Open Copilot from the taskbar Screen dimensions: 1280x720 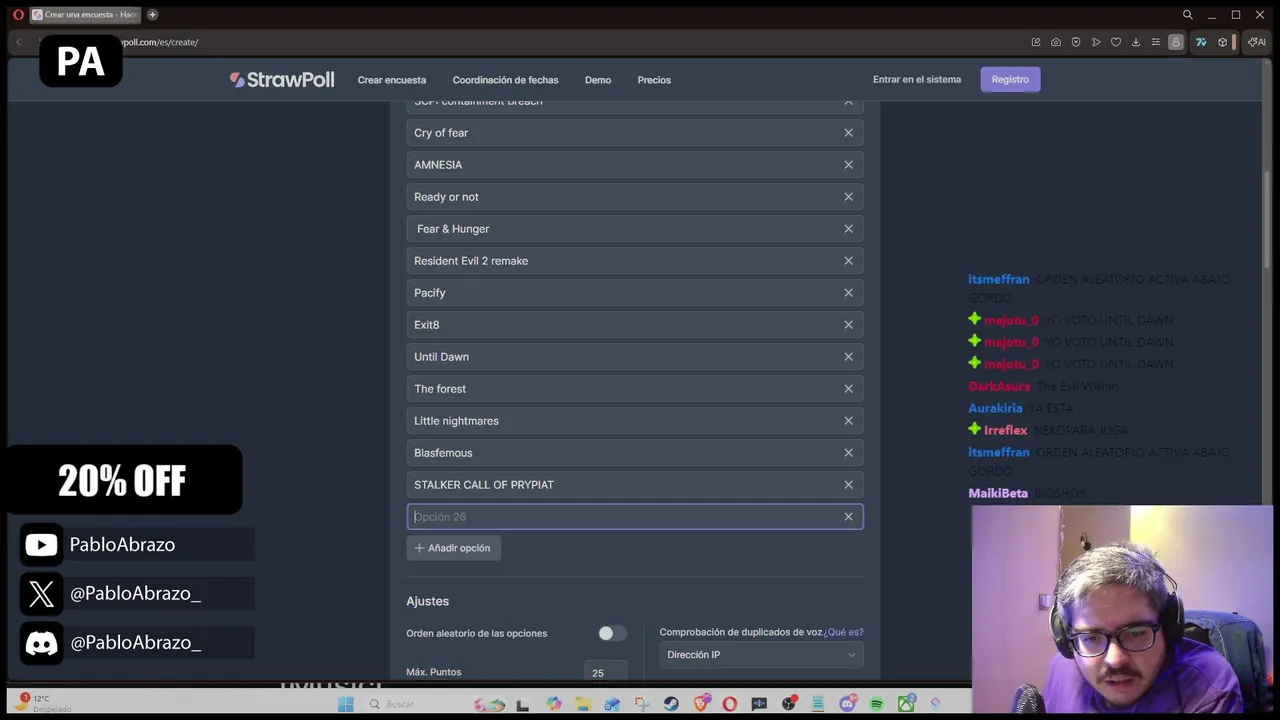point(554,704)
